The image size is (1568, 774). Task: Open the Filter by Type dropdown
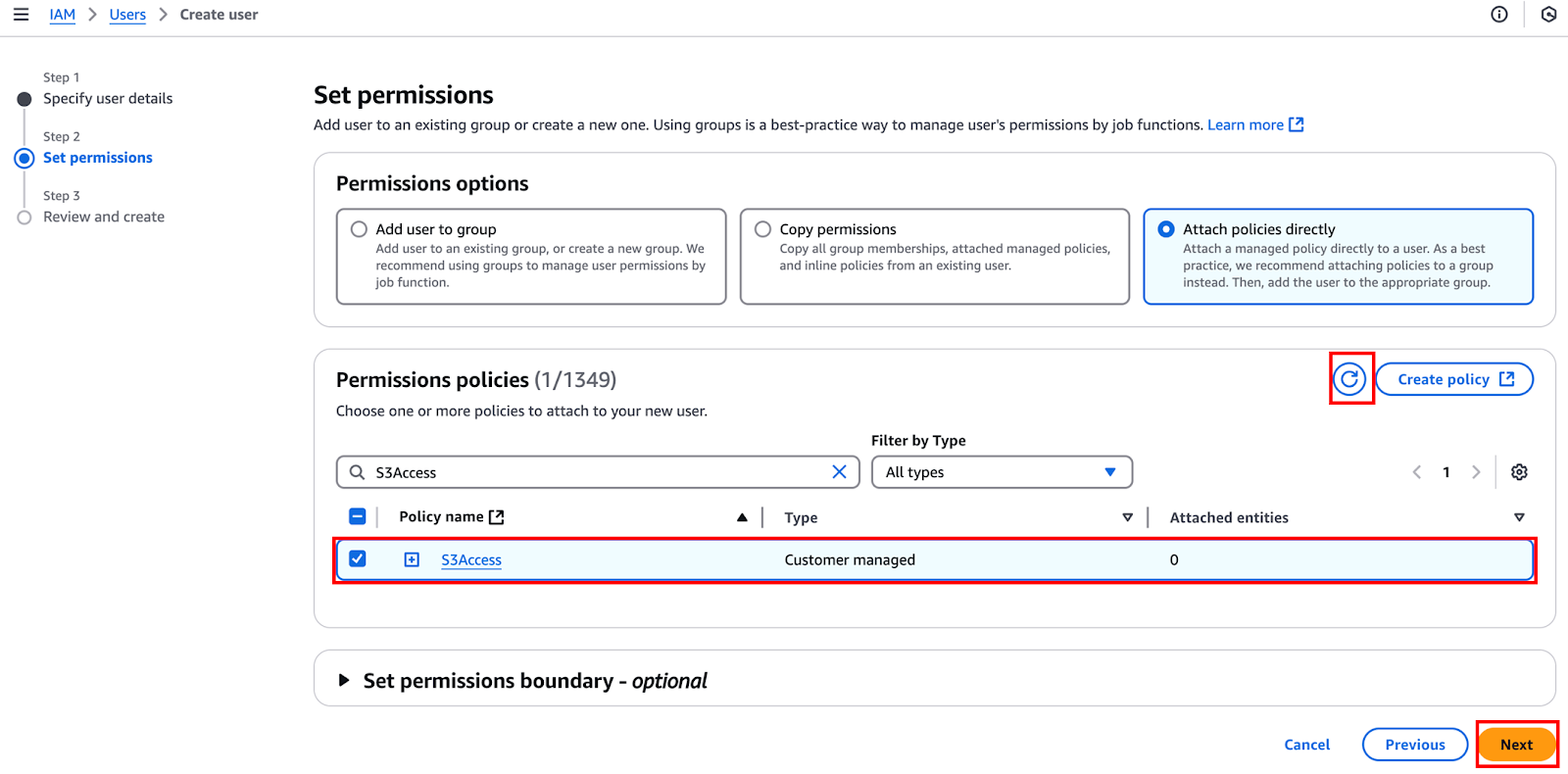1002,472
